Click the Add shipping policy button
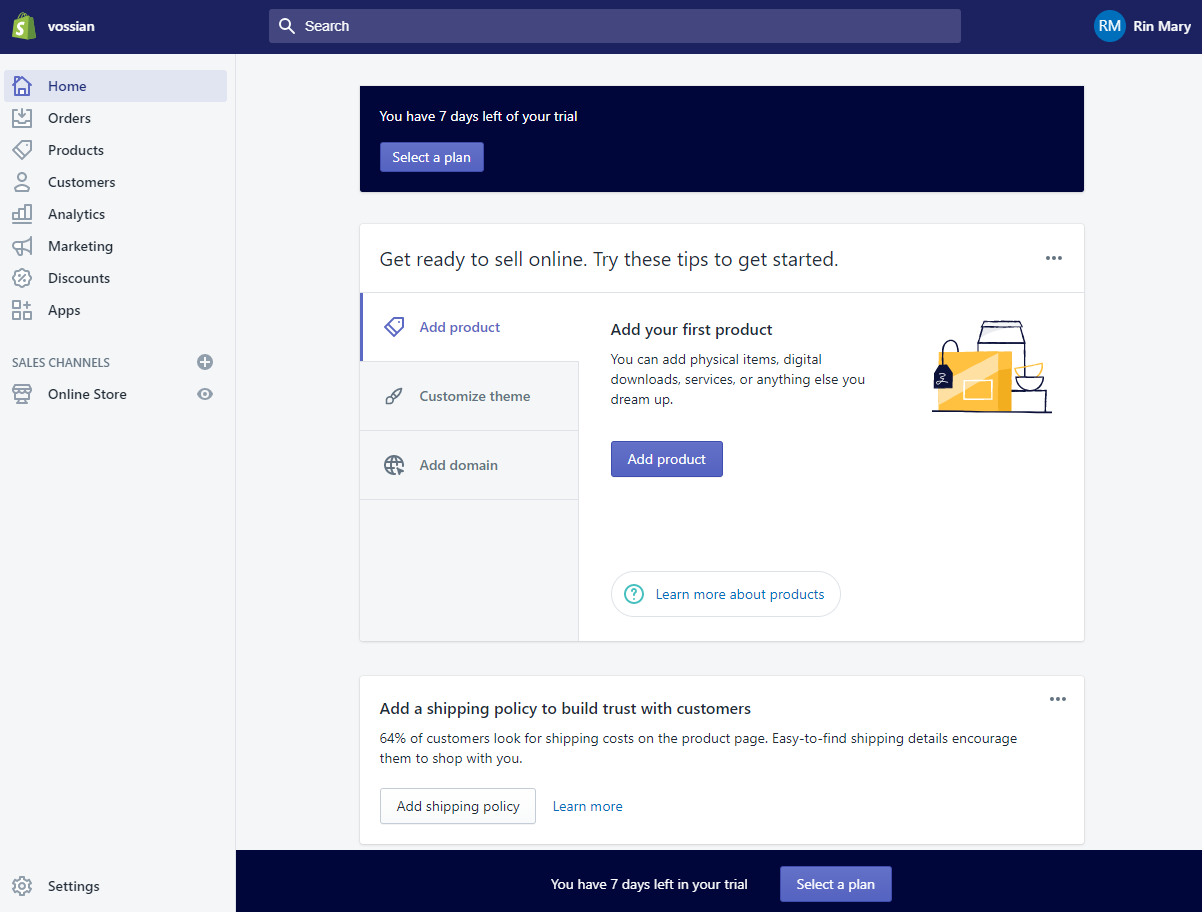The image size is (1202, 912). tap(458, 806)
